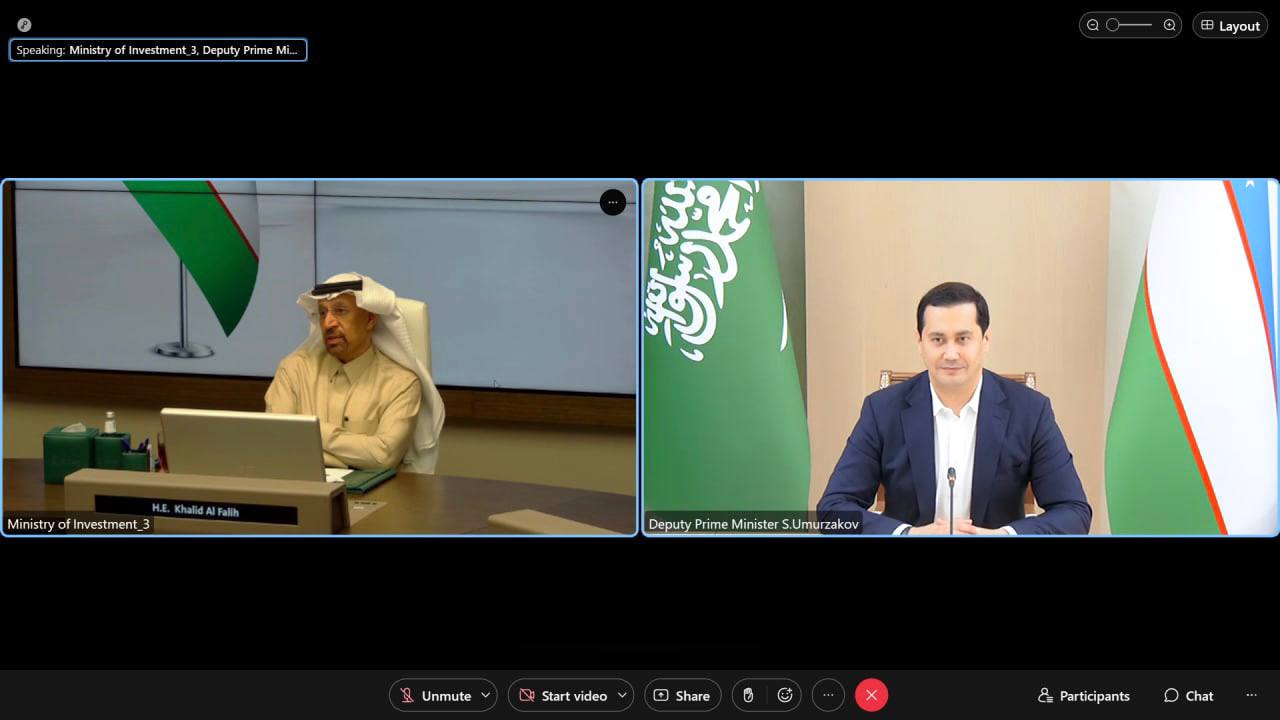Click the meeting info icon at top left
The height and width of the screenshot is (720, 1280).
point(24,25)
